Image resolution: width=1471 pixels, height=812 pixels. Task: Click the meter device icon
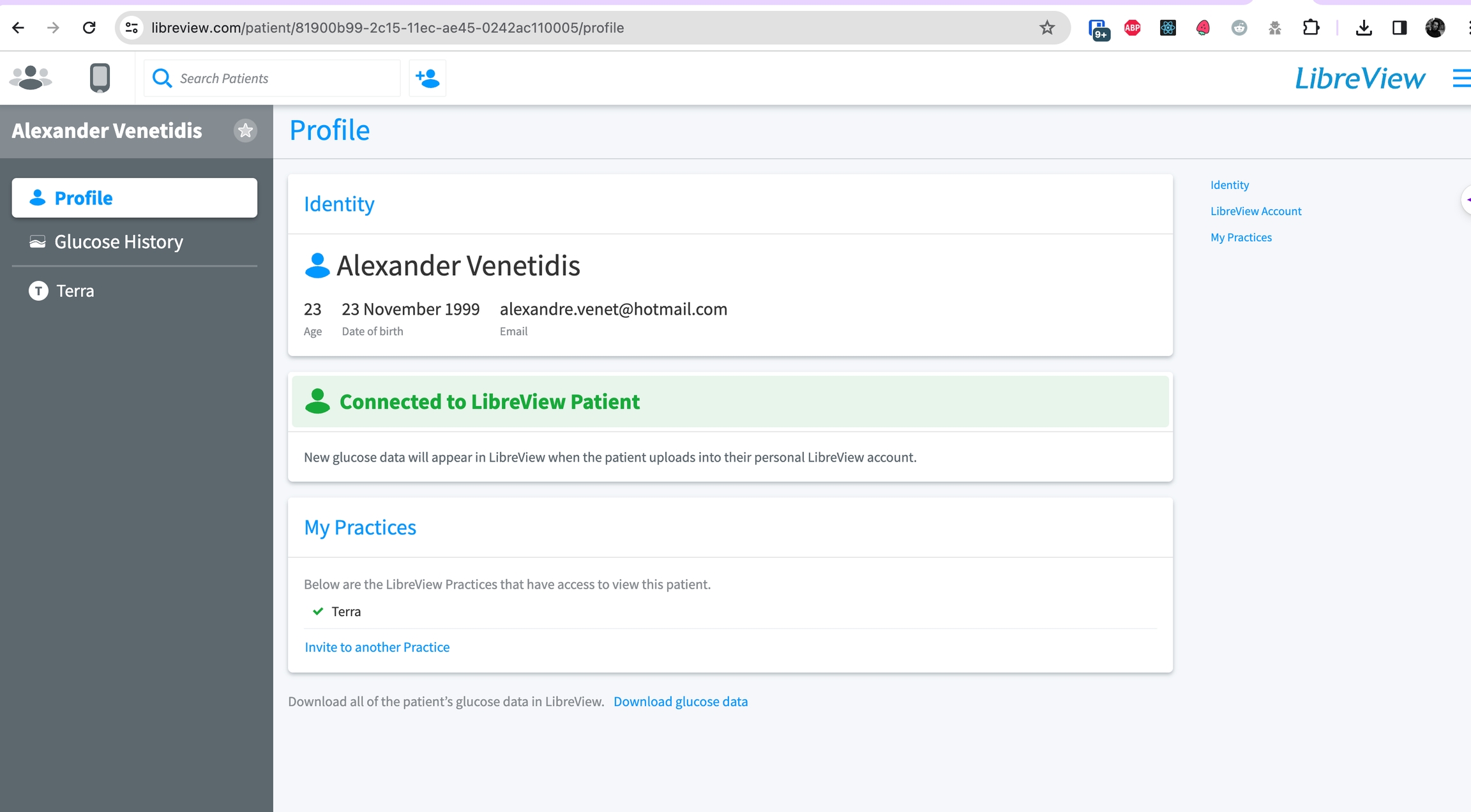point(100,78)
